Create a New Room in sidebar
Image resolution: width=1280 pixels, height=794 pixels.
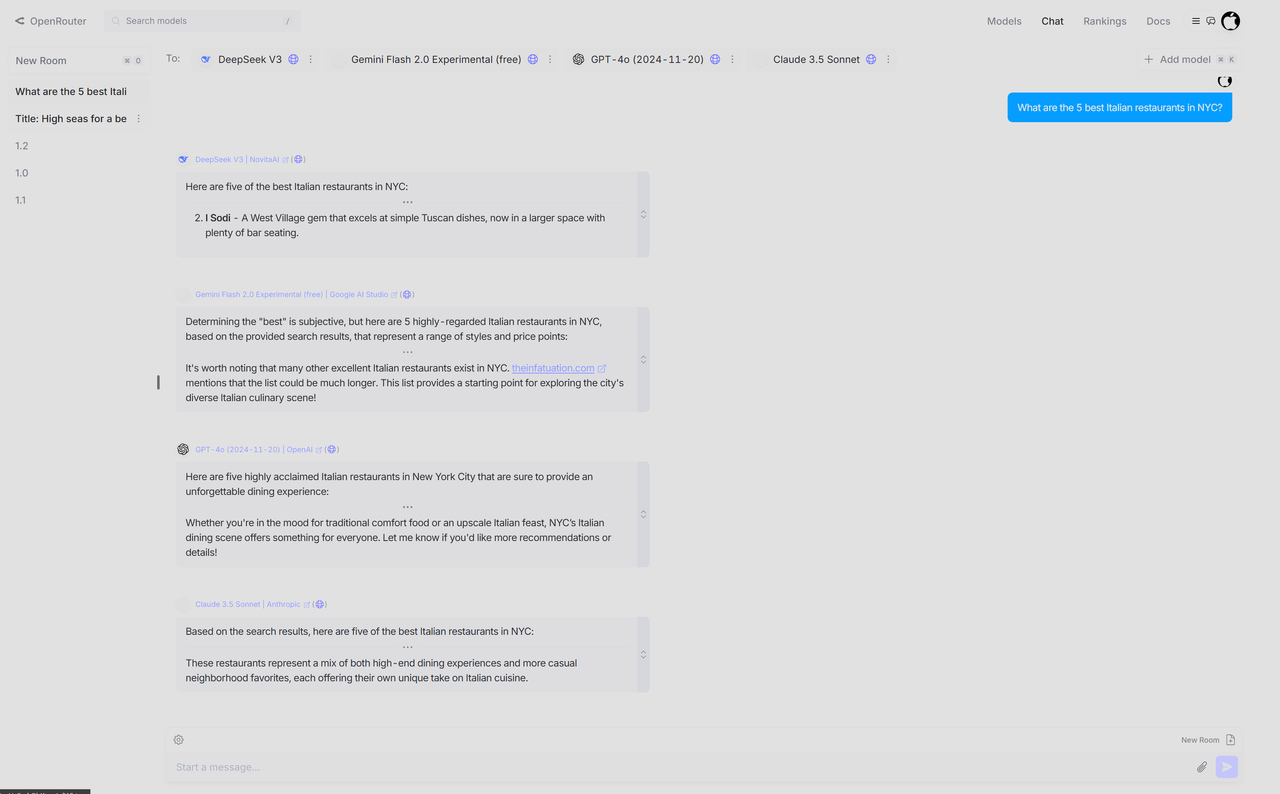(79, 61)
